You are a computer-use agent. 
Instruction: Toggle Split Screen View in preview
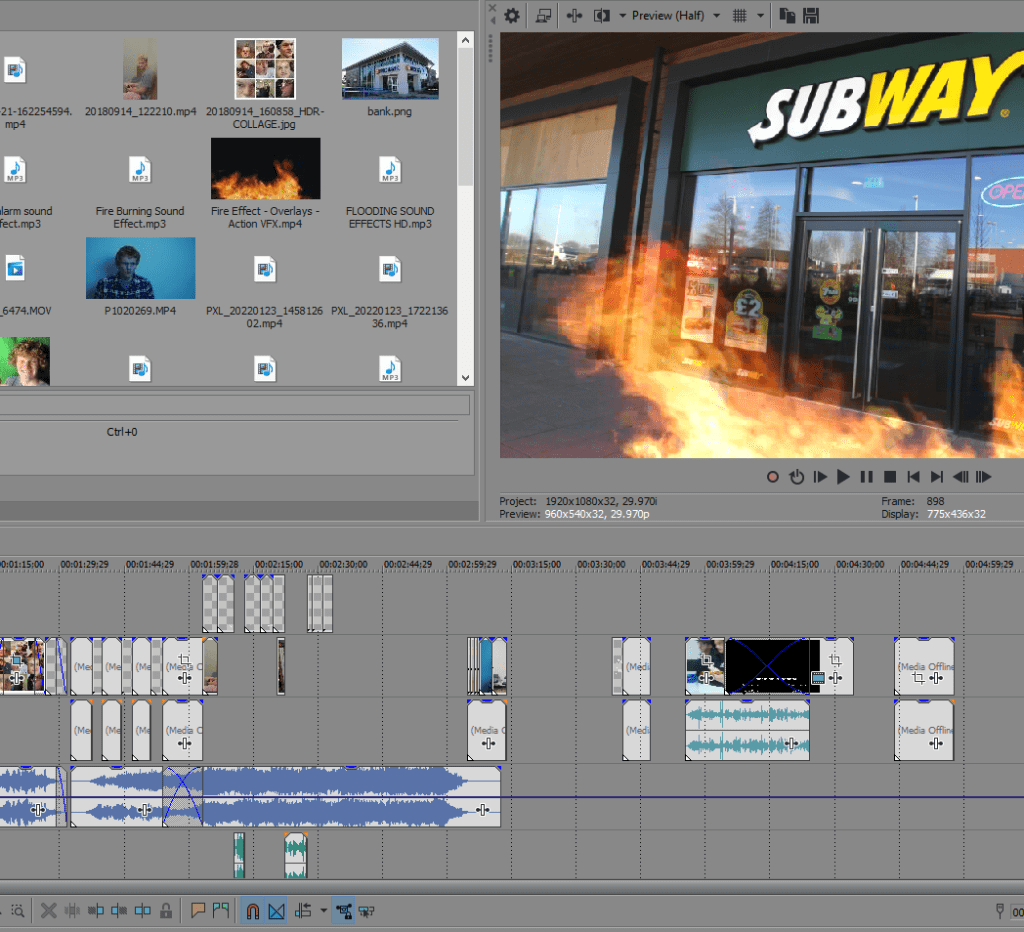click(x=602, y=15)
